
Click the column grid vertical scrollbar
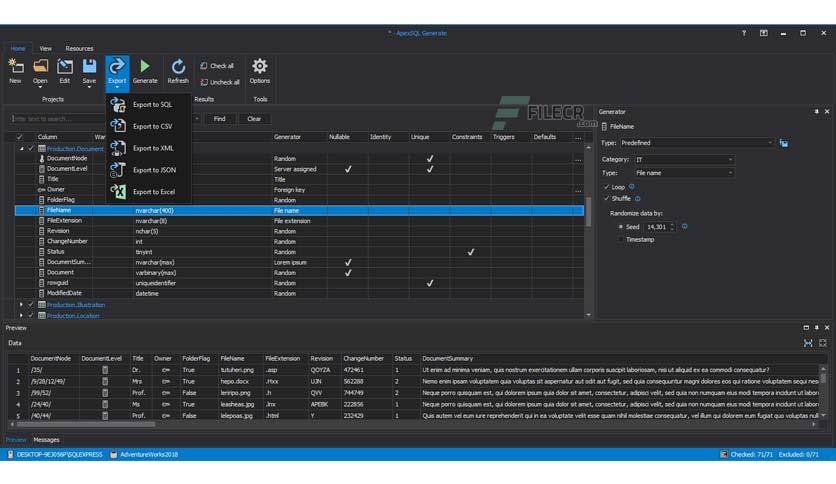pyautogui.click(x=588, y=212)
